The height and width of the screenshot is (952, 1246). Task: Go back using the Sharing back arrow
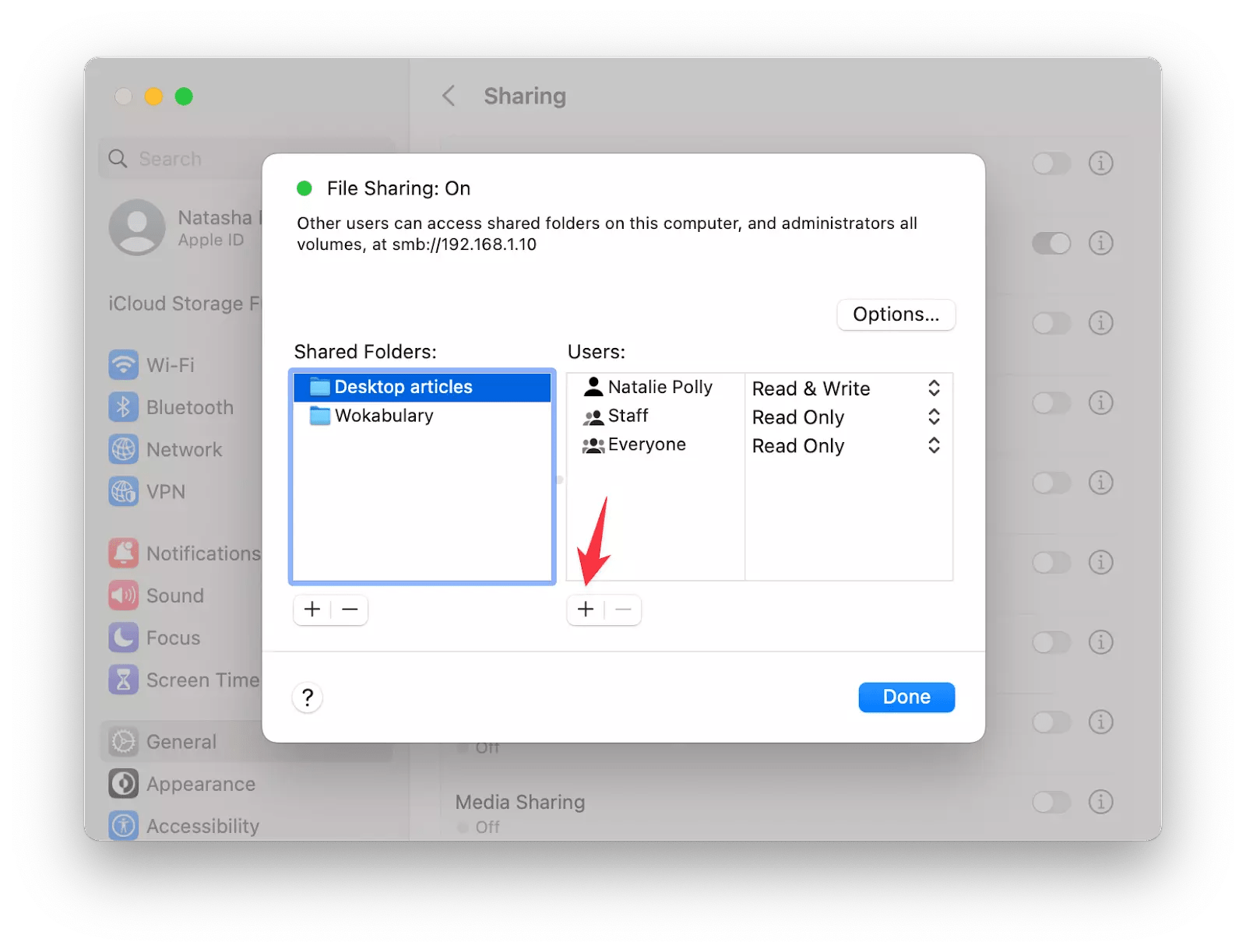point(449,95)
